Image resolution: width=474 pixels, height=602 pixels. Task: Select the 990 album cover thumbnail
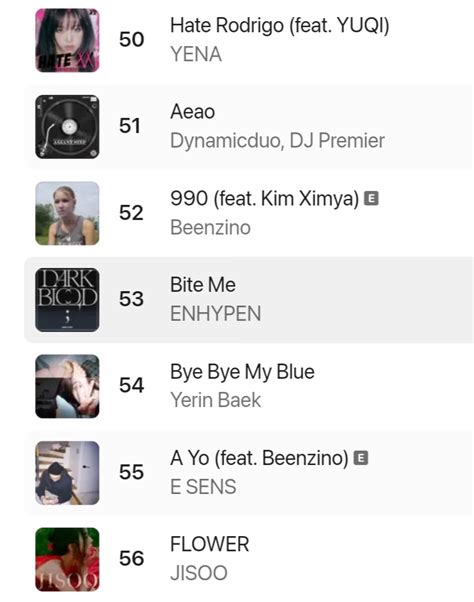point(67,213)
